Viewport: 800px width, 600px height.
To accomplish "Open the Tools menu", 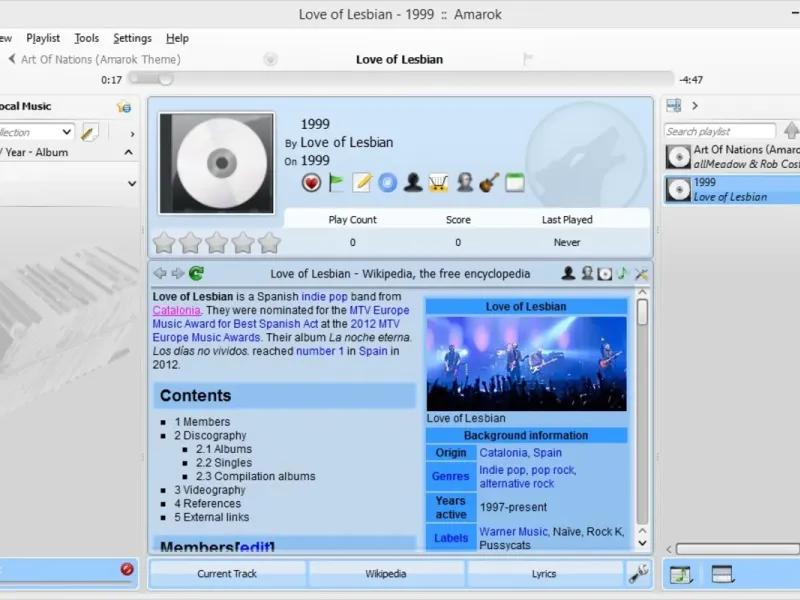I will pyautogui.click(x=87, y=38).
